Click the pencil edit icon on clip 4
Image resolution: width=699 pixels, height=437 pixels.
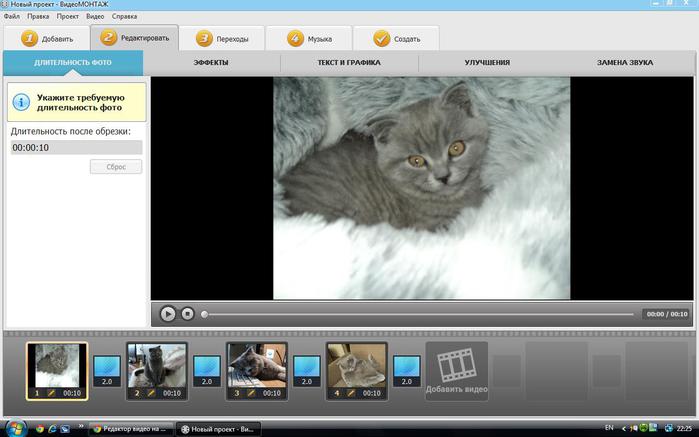pyautogui.click(x=351, y=393)
